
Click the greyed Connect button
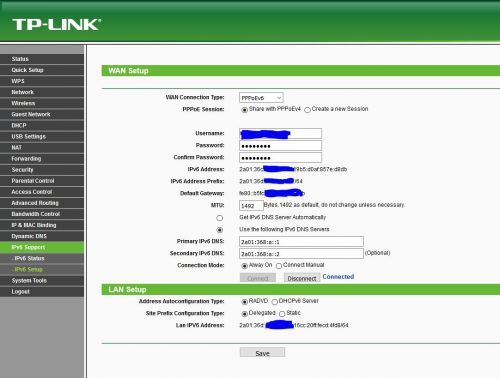click(x=258, y=278)
